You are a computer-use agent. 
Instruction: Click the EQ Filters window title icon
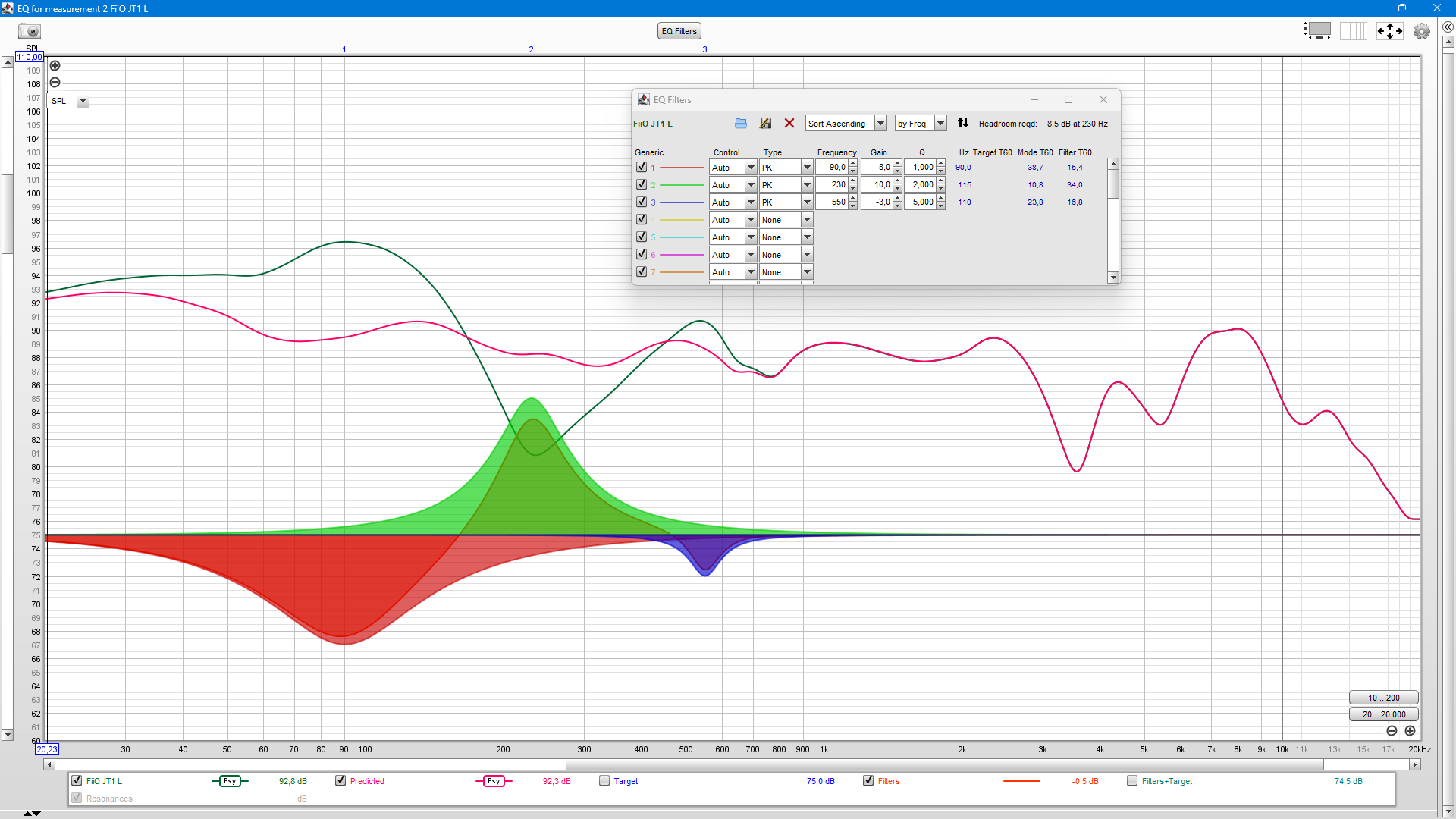click(644, 99)
